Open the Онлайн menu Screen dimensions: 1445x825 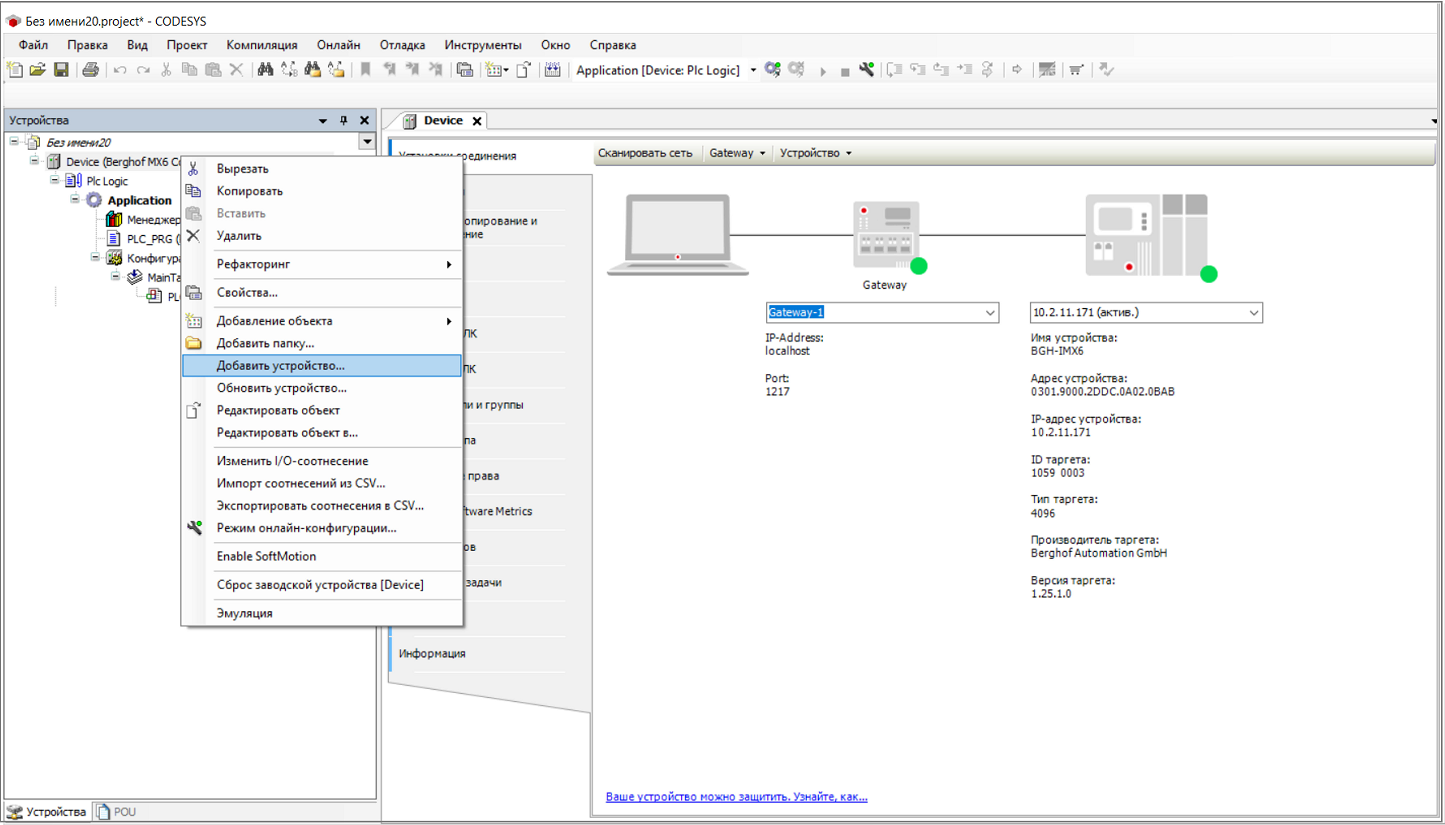[x=339, y=45]
